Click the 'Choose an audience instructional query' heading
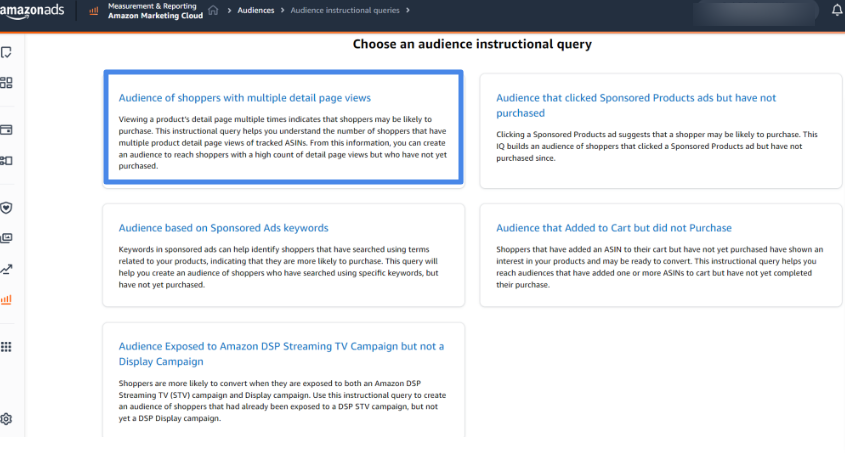This screenshot has height=472, width=845. 472,44
